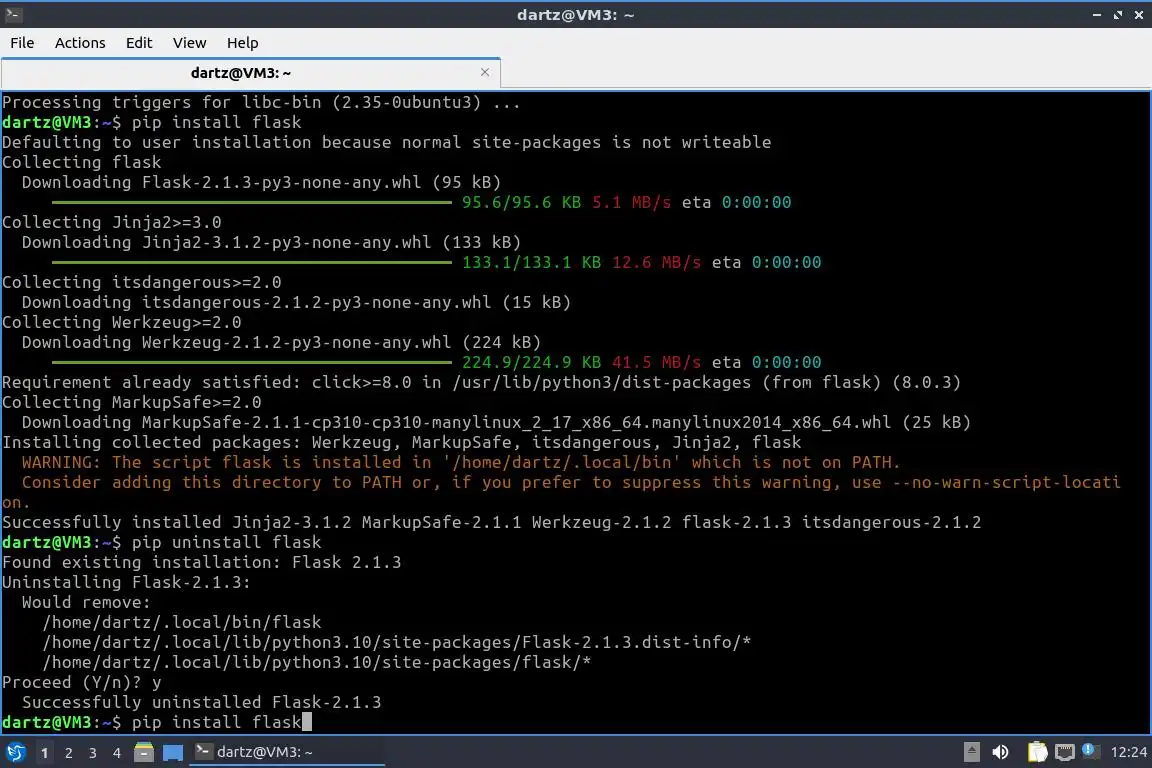Click 'Installing collected packages' line

(401, 442)
